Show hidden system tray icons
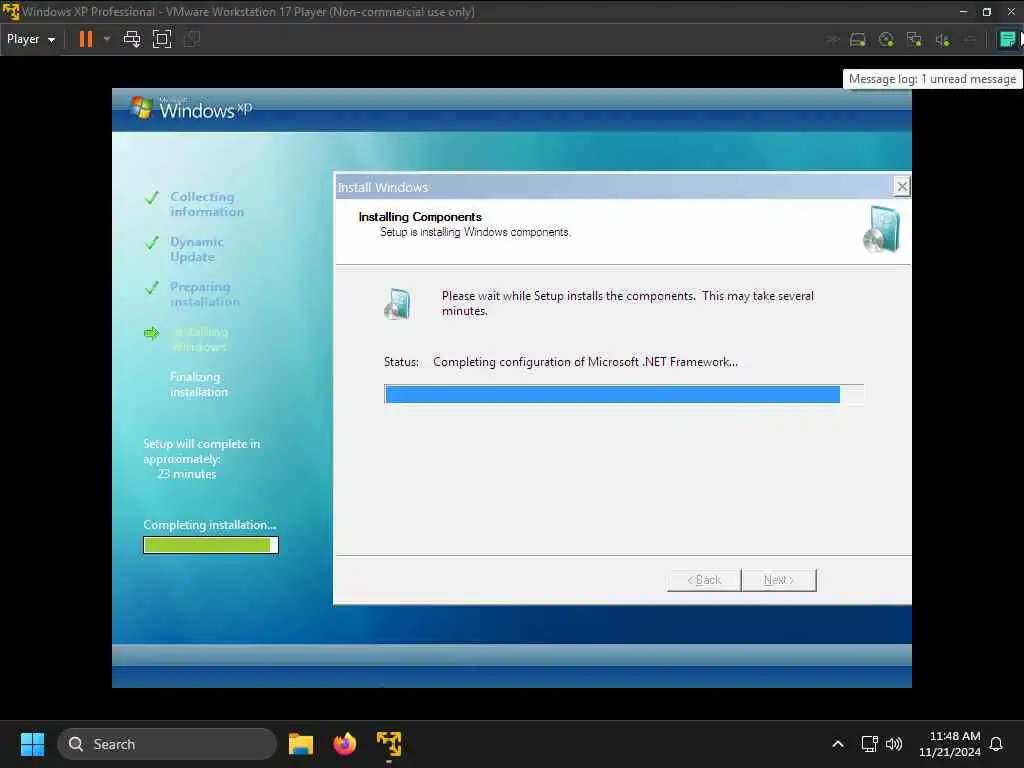Screen dimensions: 1024x768 838,744
